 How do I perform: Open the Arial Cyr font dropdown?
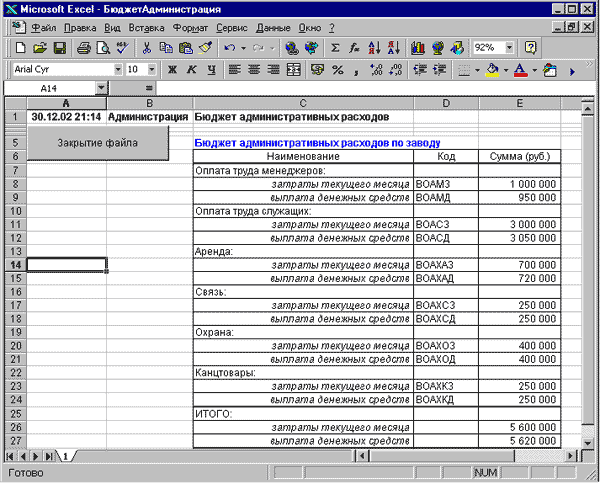pos(118,70)
